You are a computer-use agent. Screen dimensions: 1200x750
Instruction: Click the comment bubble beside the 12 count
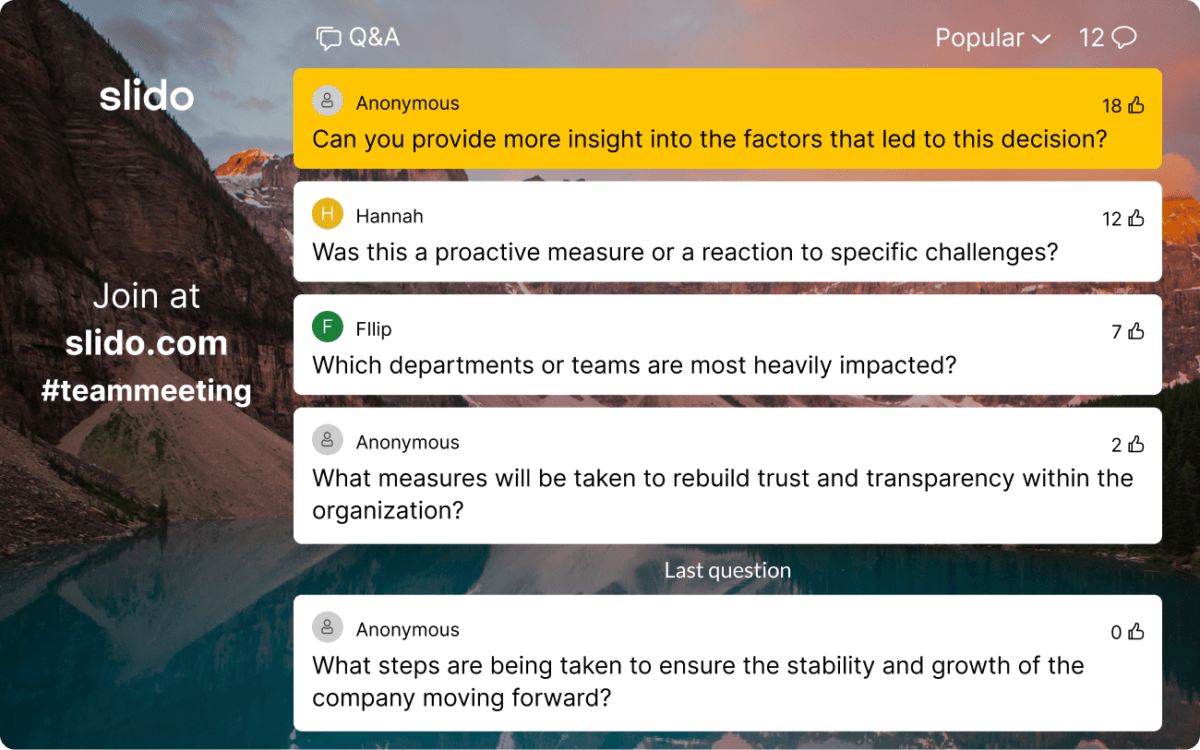click(1122, 37)
